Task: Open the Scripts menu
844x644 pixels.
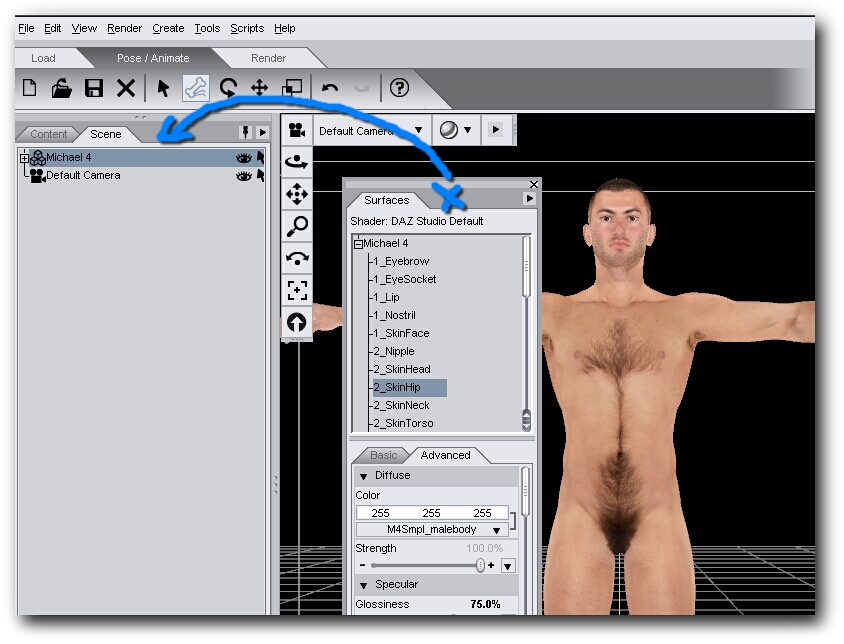Action: coord(247,28)
